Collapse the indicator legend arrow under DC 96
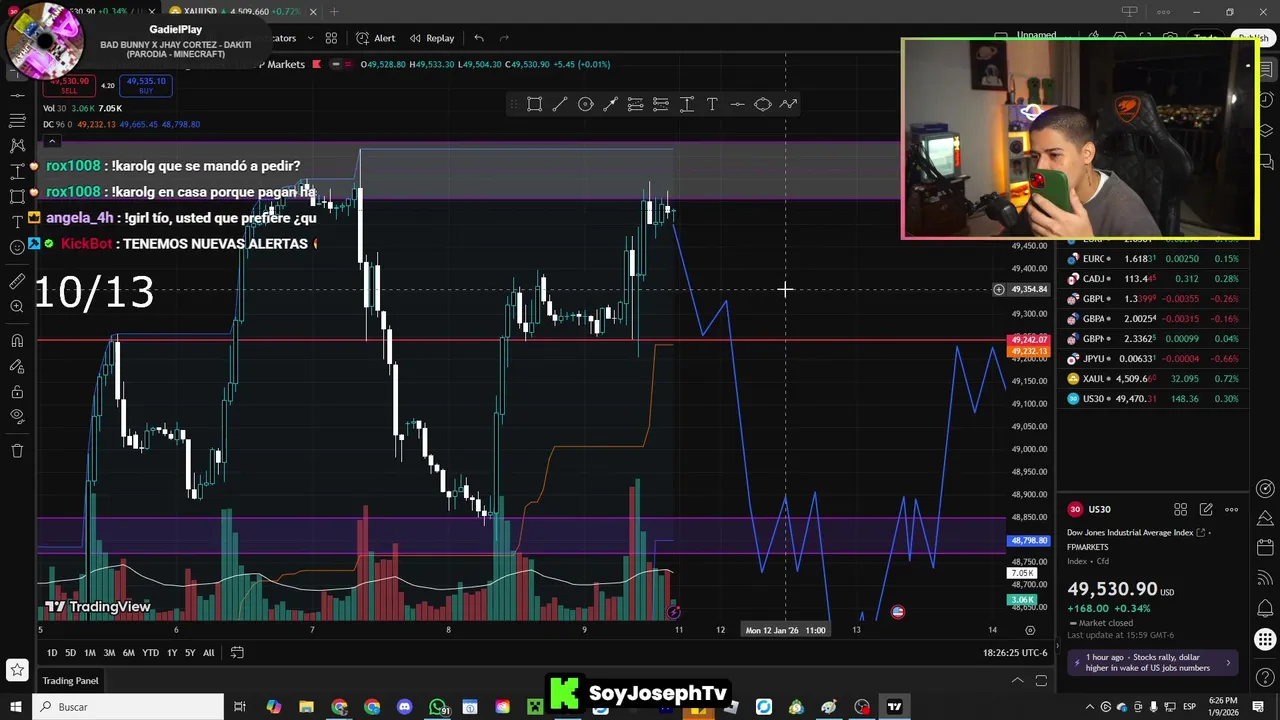This screenshot has height=720, width=1280. 51,141
